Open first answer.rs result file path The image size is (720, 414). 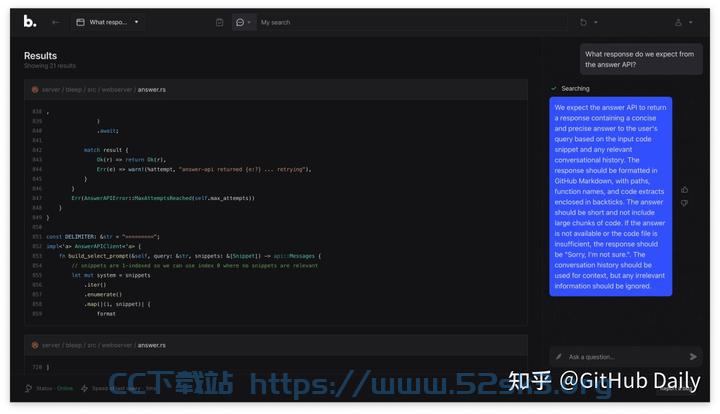point(104,90)
